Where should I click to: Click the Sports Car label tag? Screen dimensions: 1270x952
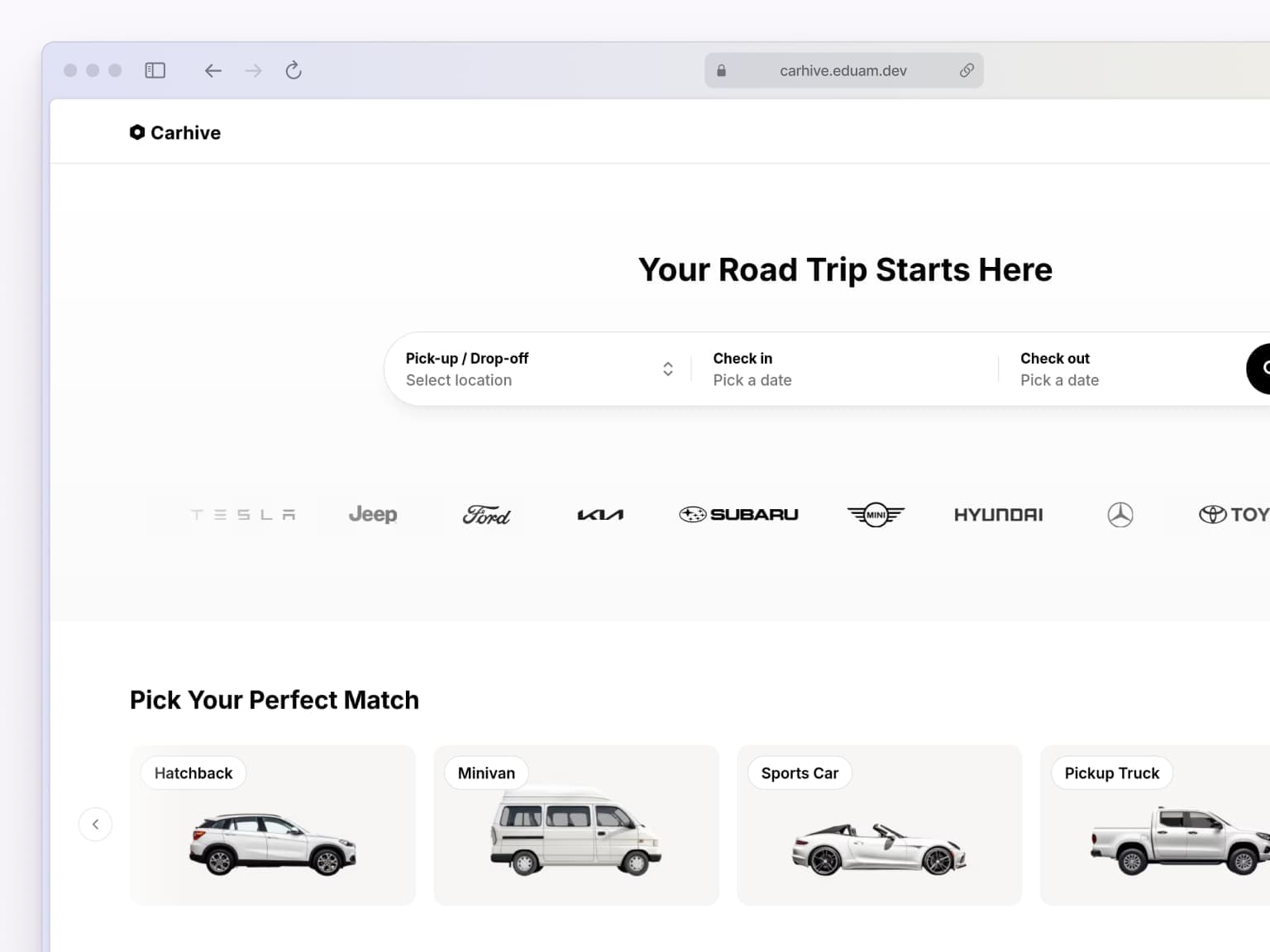pyautogui.click(x=800, y=773)
